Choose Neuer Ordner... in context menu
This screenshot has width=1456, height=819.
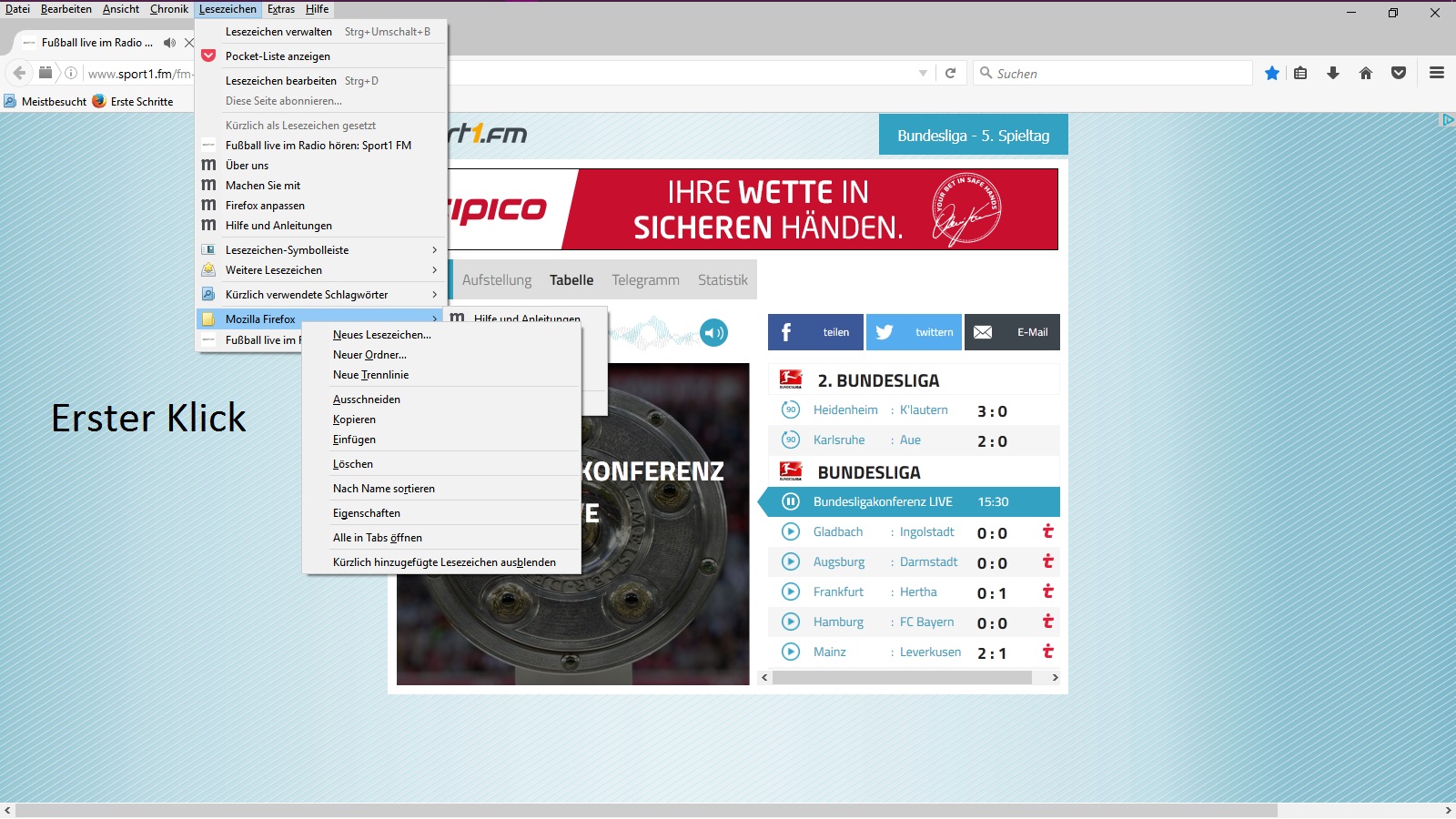click(x=441, y=354)
